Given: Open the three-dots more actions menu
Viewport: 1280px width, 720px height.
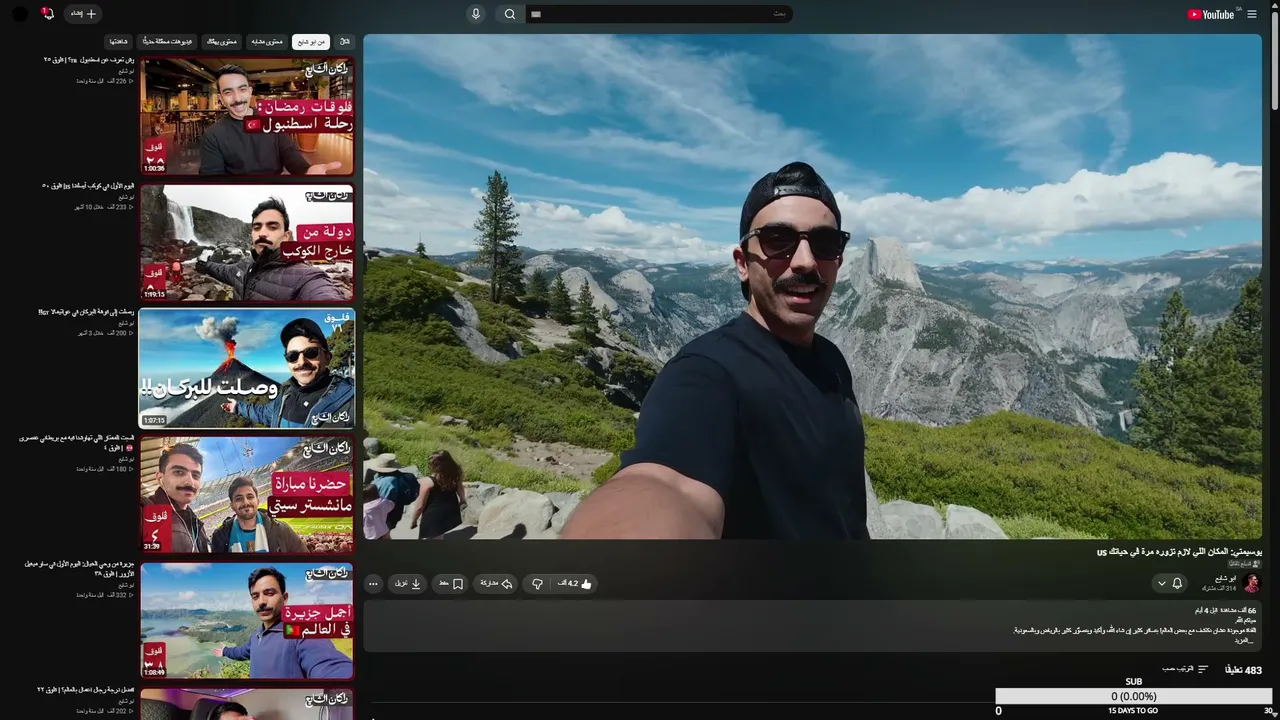Looking at the screenshot, I should (373, 583).
